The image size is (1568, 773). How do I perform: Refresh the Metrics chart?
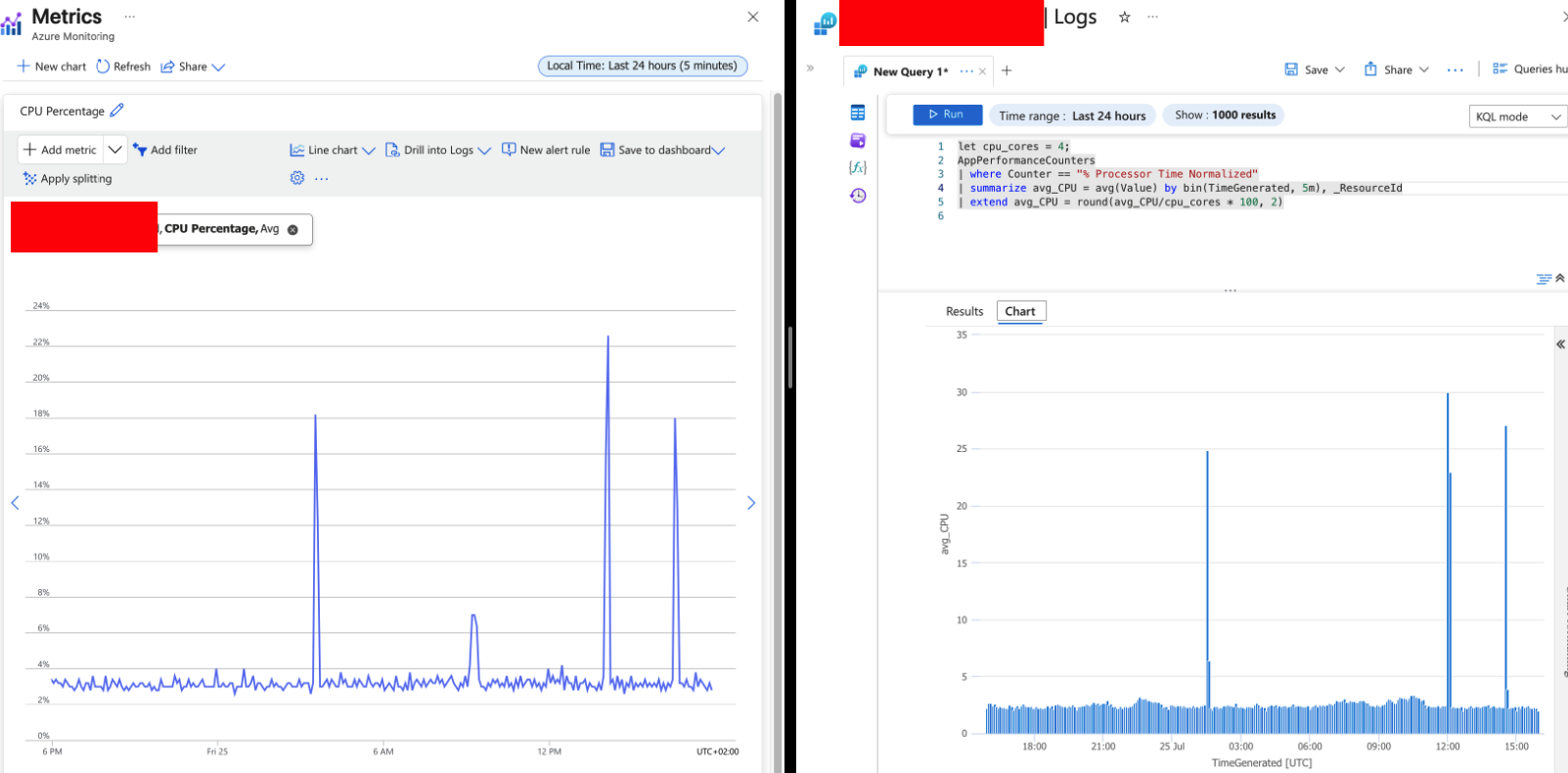click(x=123, y=67)
